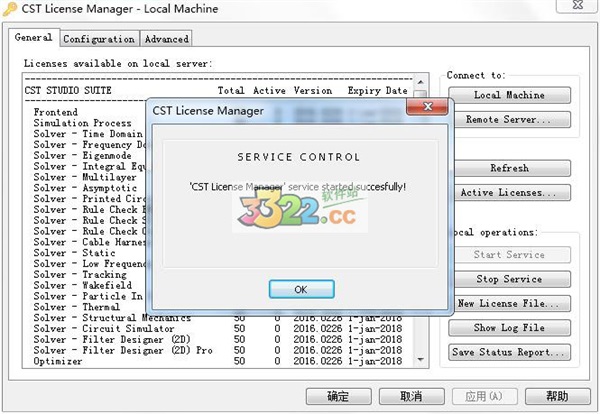Connect to Local Machine
The image size is (600, 414).
coord(509,95)
